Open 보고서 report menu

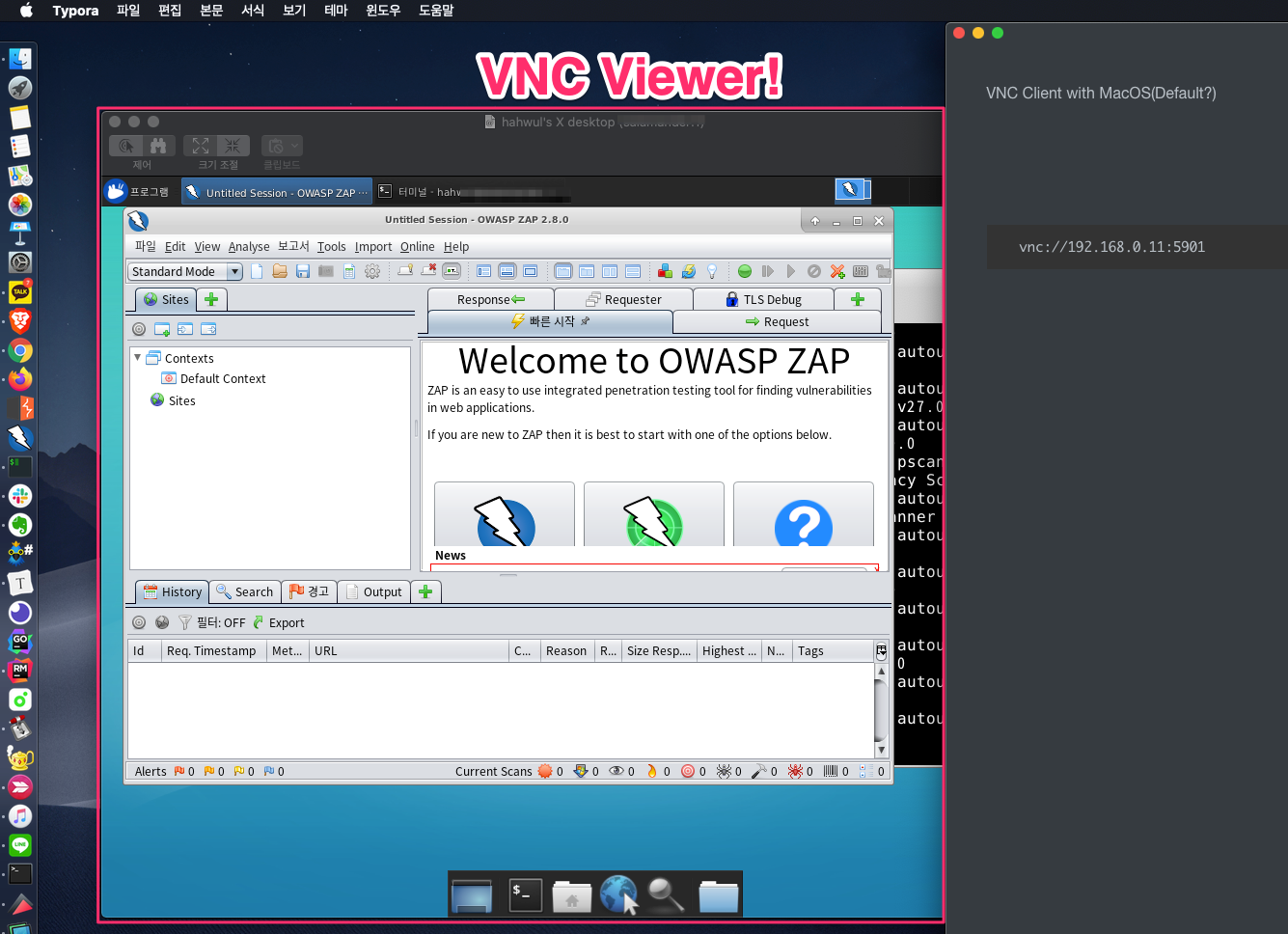click(x=293, y=246)
